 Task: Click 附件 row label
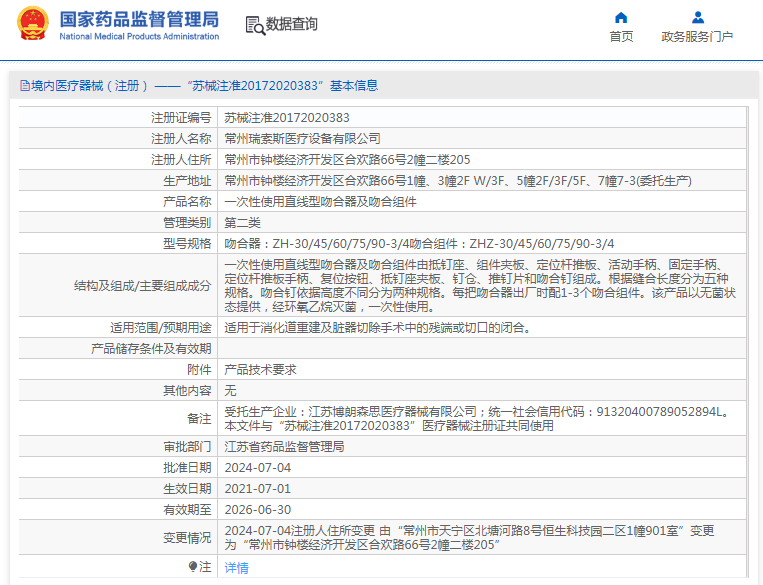click(200, 369)
